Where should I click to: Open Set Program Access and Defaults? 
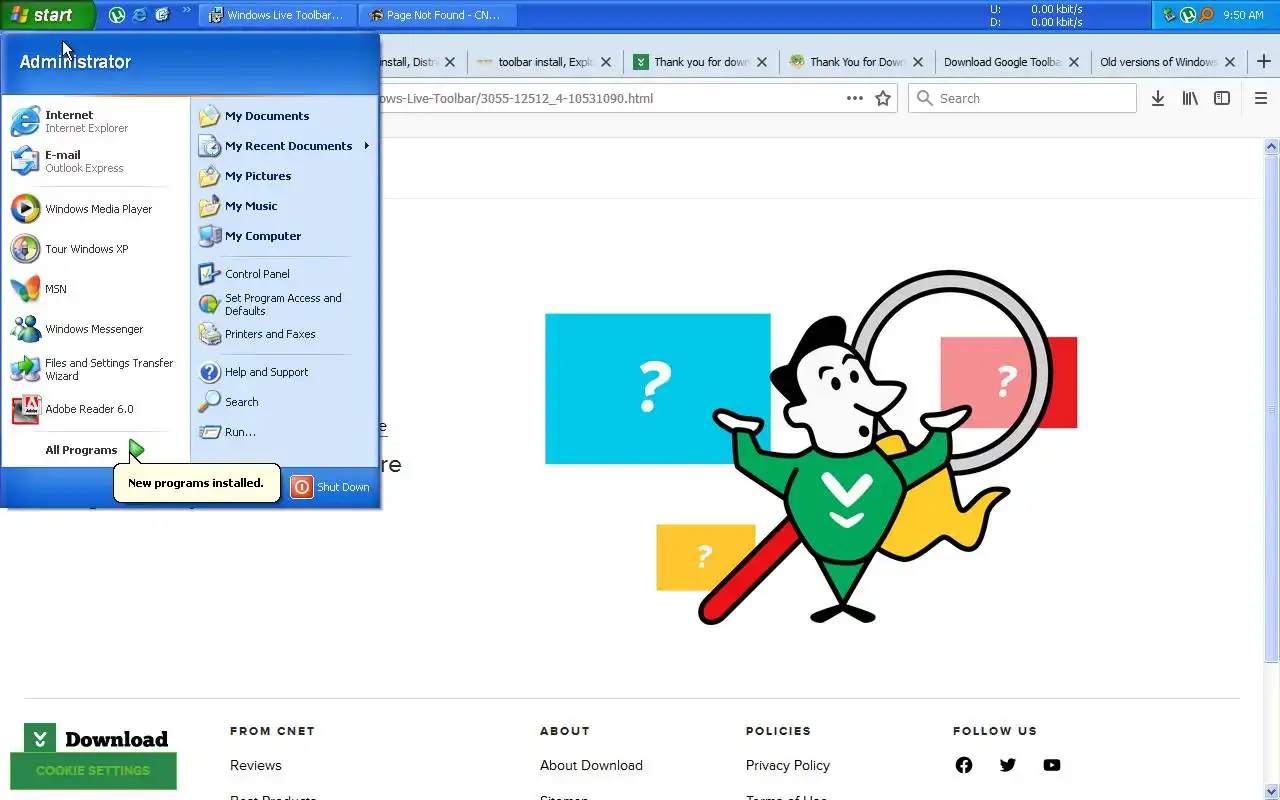click(x=284, y=304)
